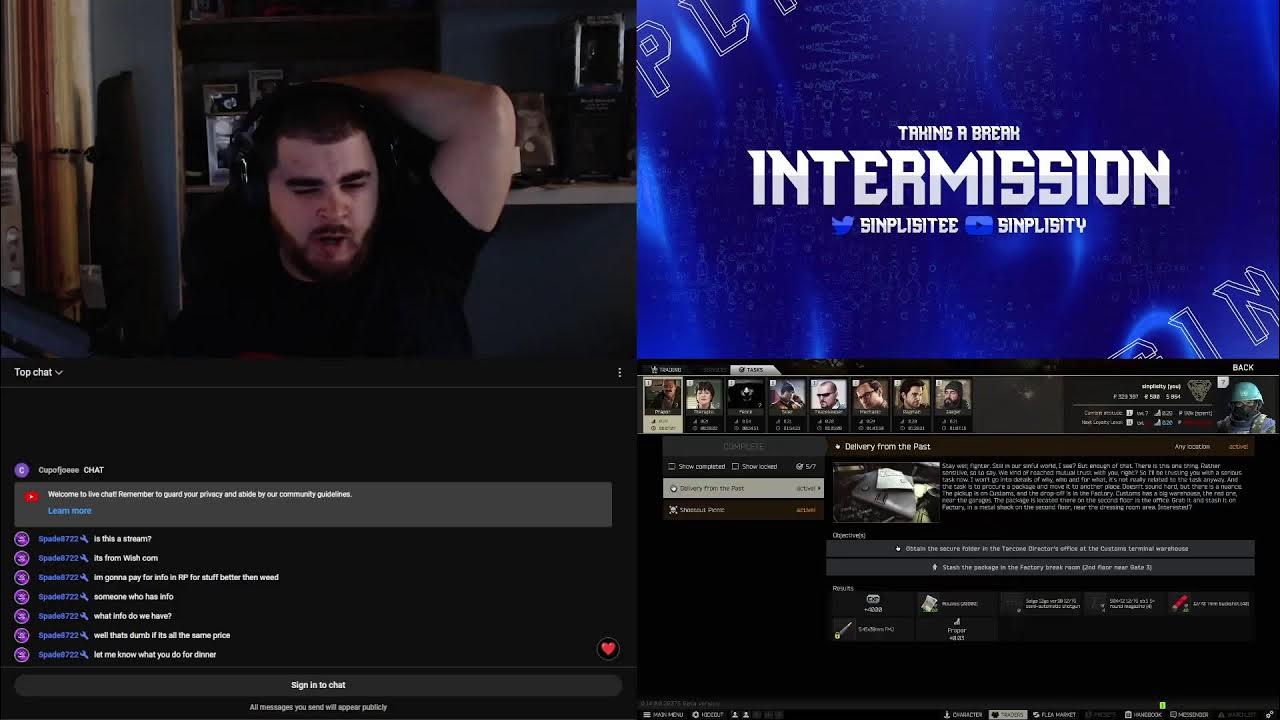The image size is (1280, 720).
Task: Click the heart reaction icon in chat
Action: coord(608,649)
